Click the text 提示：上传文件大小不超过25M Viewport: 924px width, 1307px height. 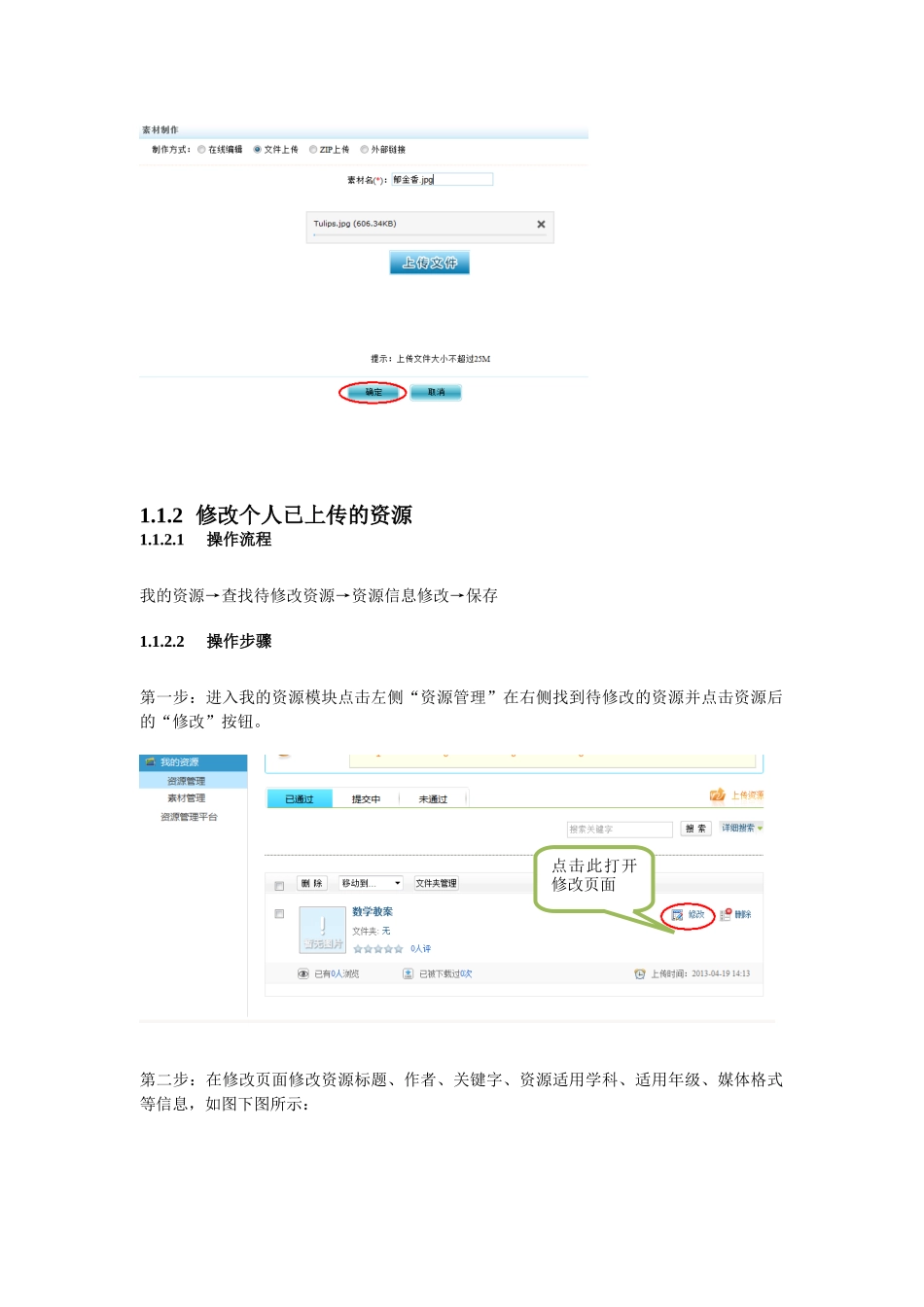click(431, 360)
